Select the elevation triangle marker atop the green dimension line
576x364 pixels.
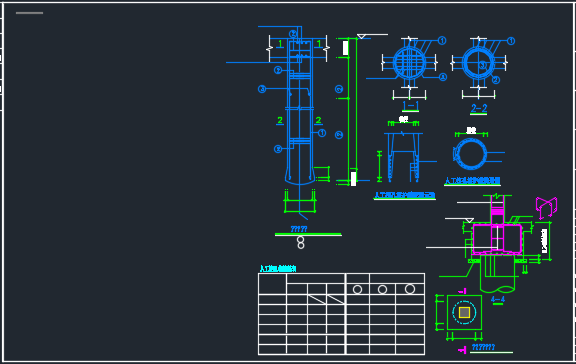click(x=361, y=36)
